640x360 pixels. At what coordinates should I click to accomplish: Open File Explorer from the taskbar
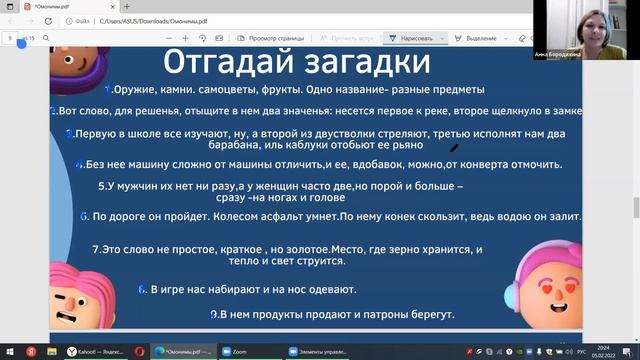coord(51,351)
